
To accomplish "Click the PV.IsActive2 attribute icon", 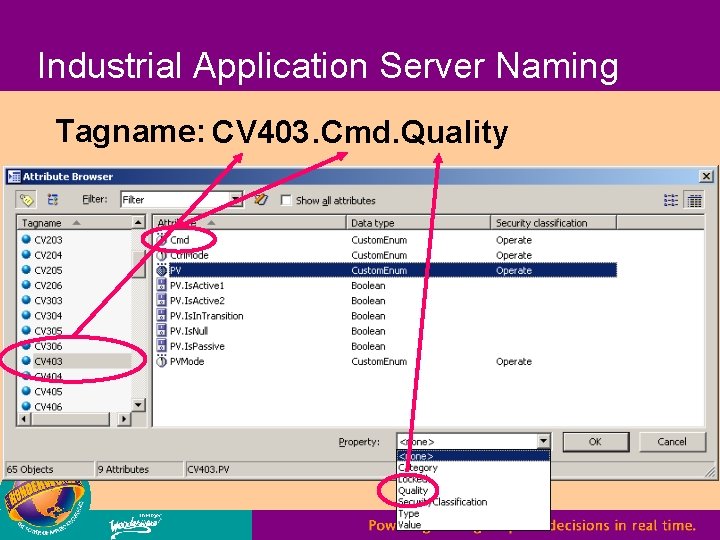I will click(161, 300).
